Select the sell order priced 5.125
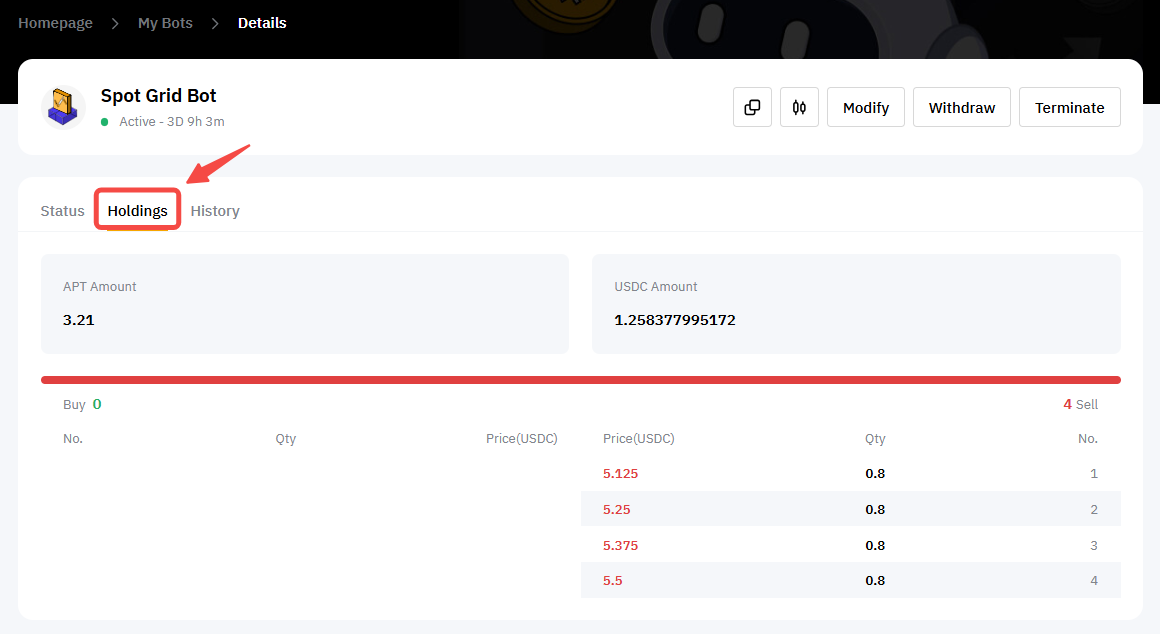 tap(621, 474)
